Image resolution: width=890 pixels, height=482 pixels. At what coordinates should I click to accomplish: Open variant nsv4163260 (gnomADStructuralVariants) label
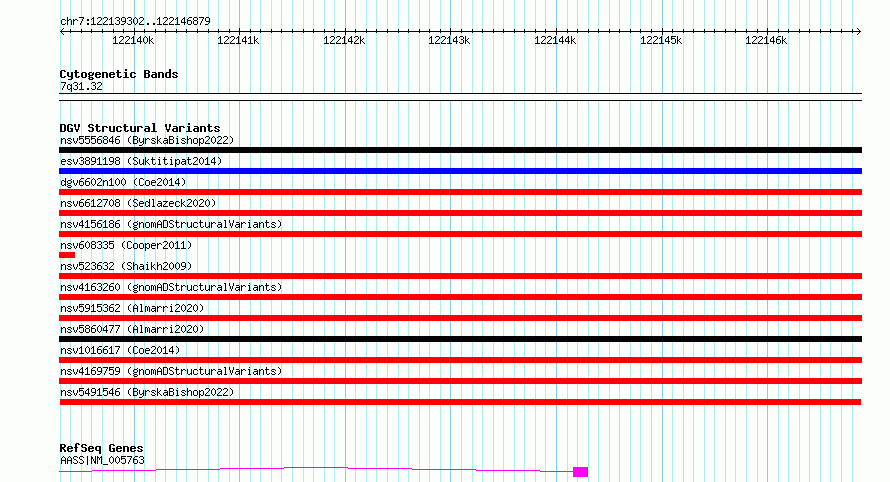[171, 287]
